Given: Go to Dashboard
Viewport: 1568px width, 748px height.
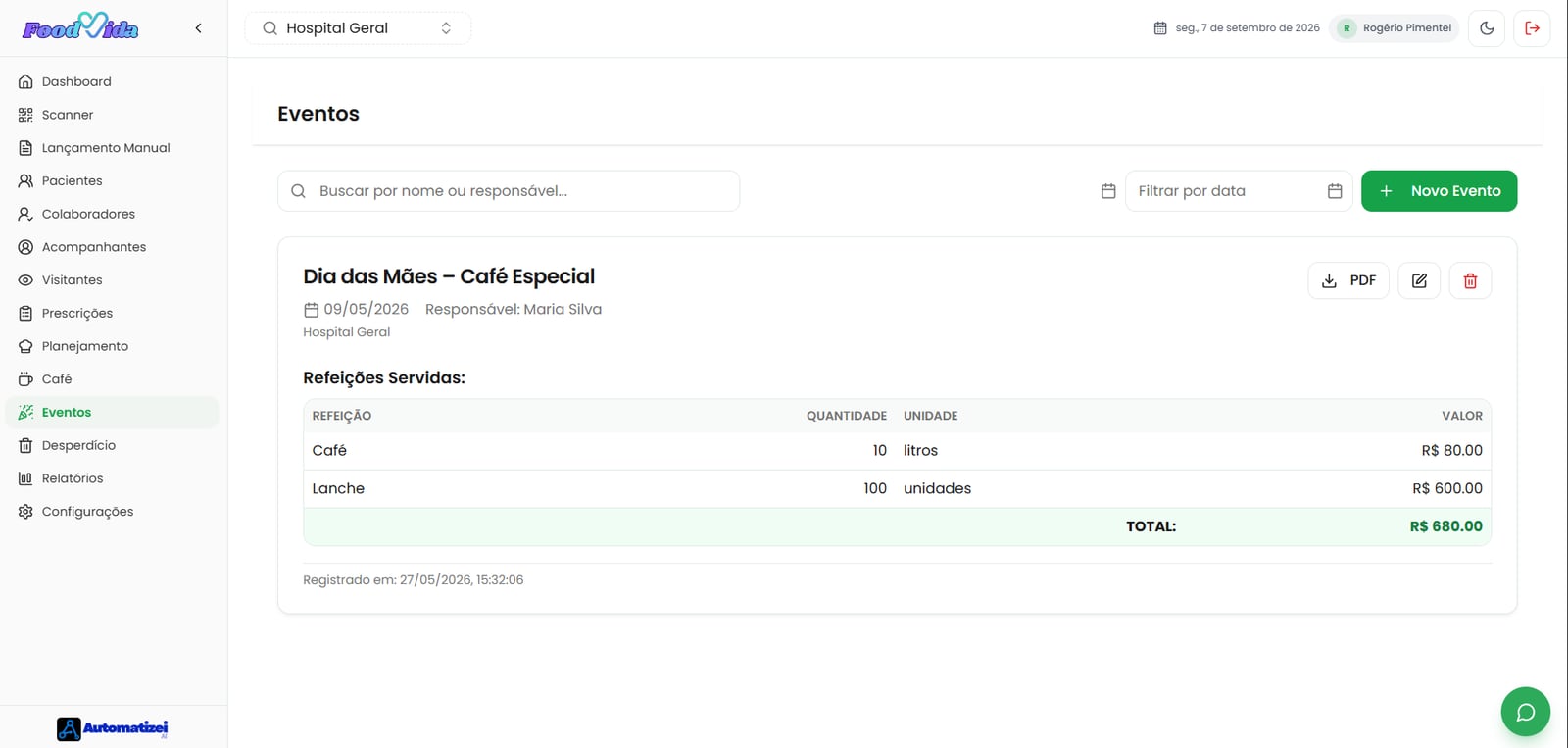Looking at the screenshot, I should coord(112,82).
